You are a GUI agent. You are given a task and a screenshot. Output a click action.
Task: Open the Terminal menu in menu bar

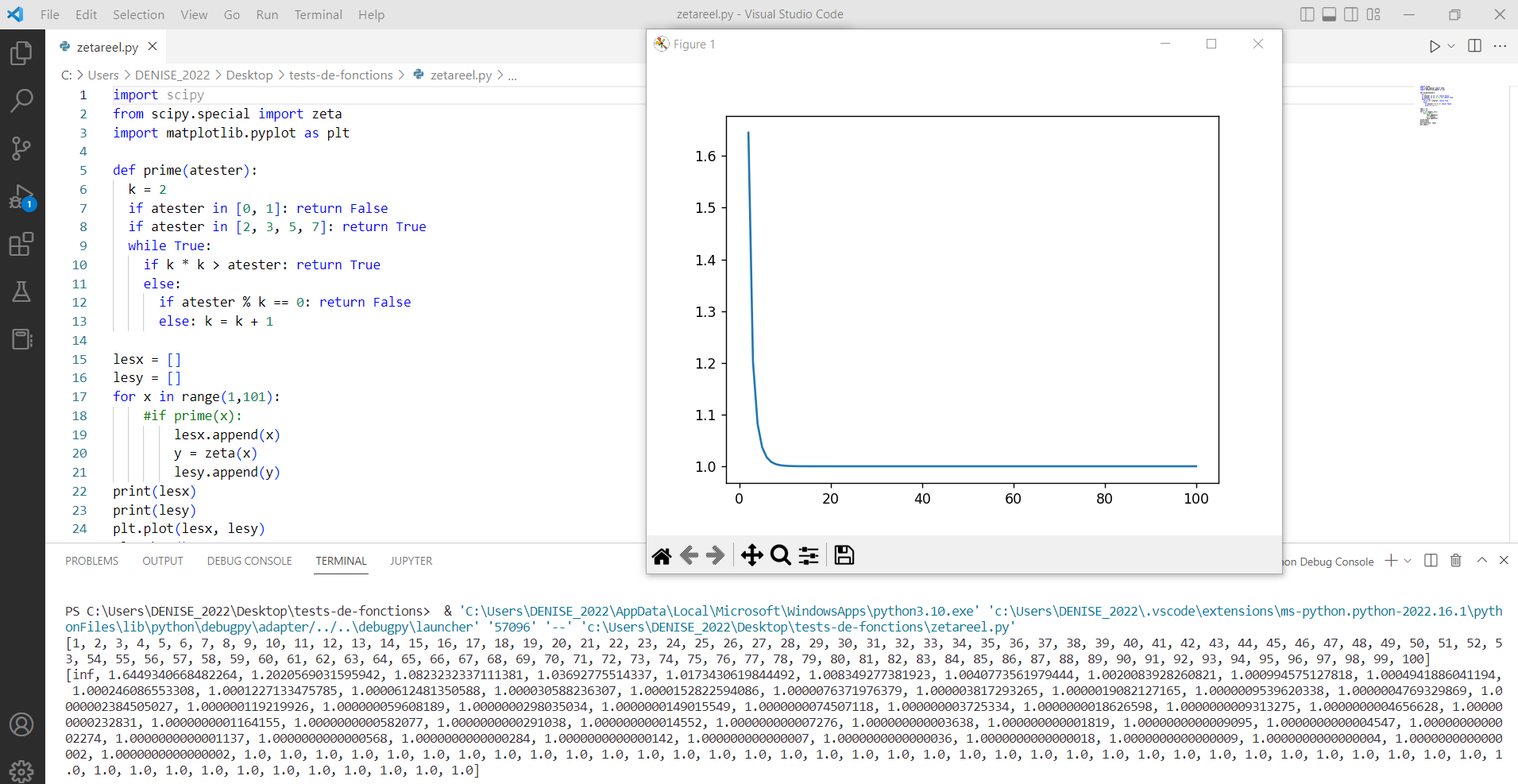coord(318,14)
